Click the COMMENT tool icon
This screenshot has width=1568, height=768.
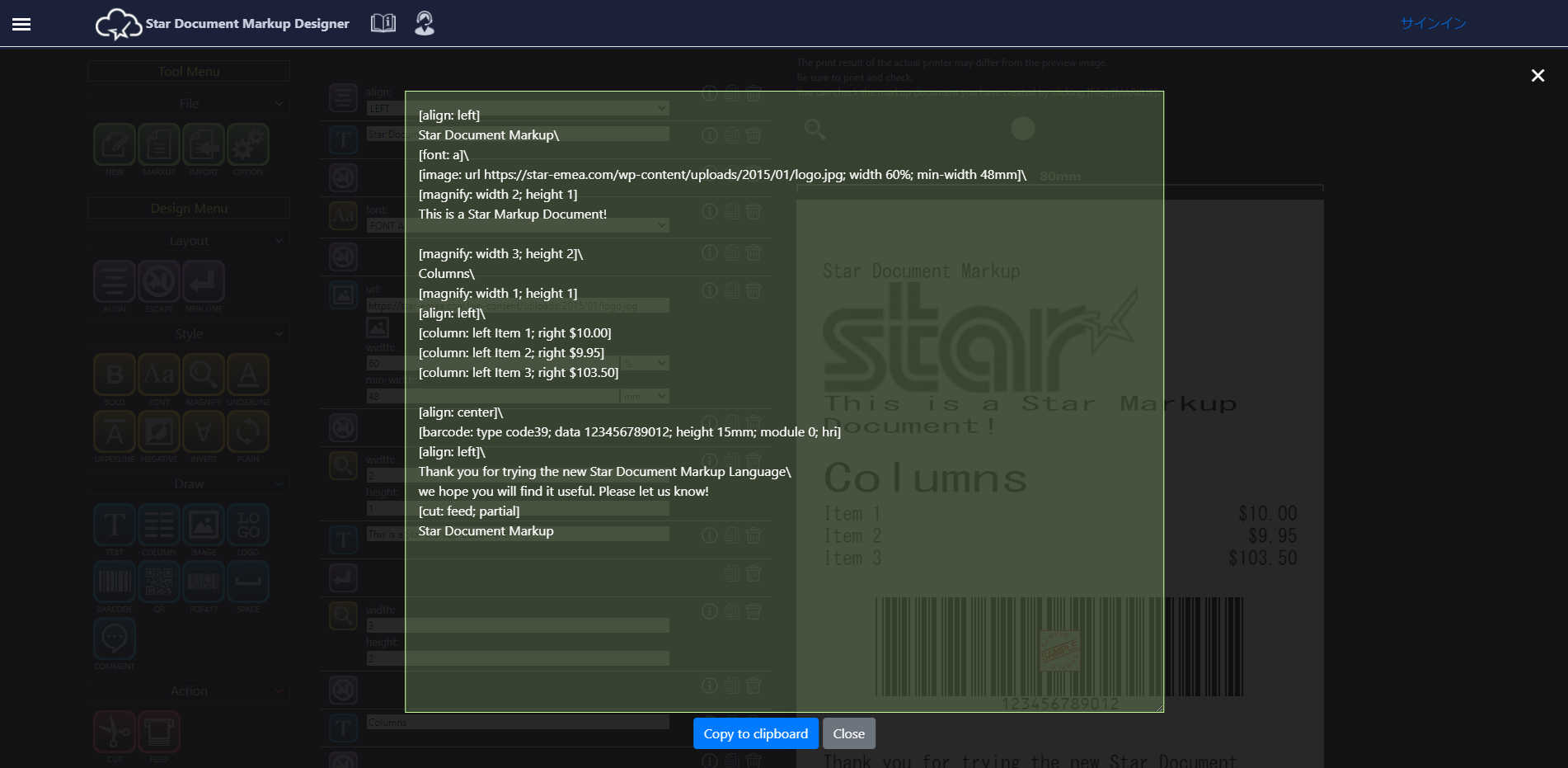point(115,639)
